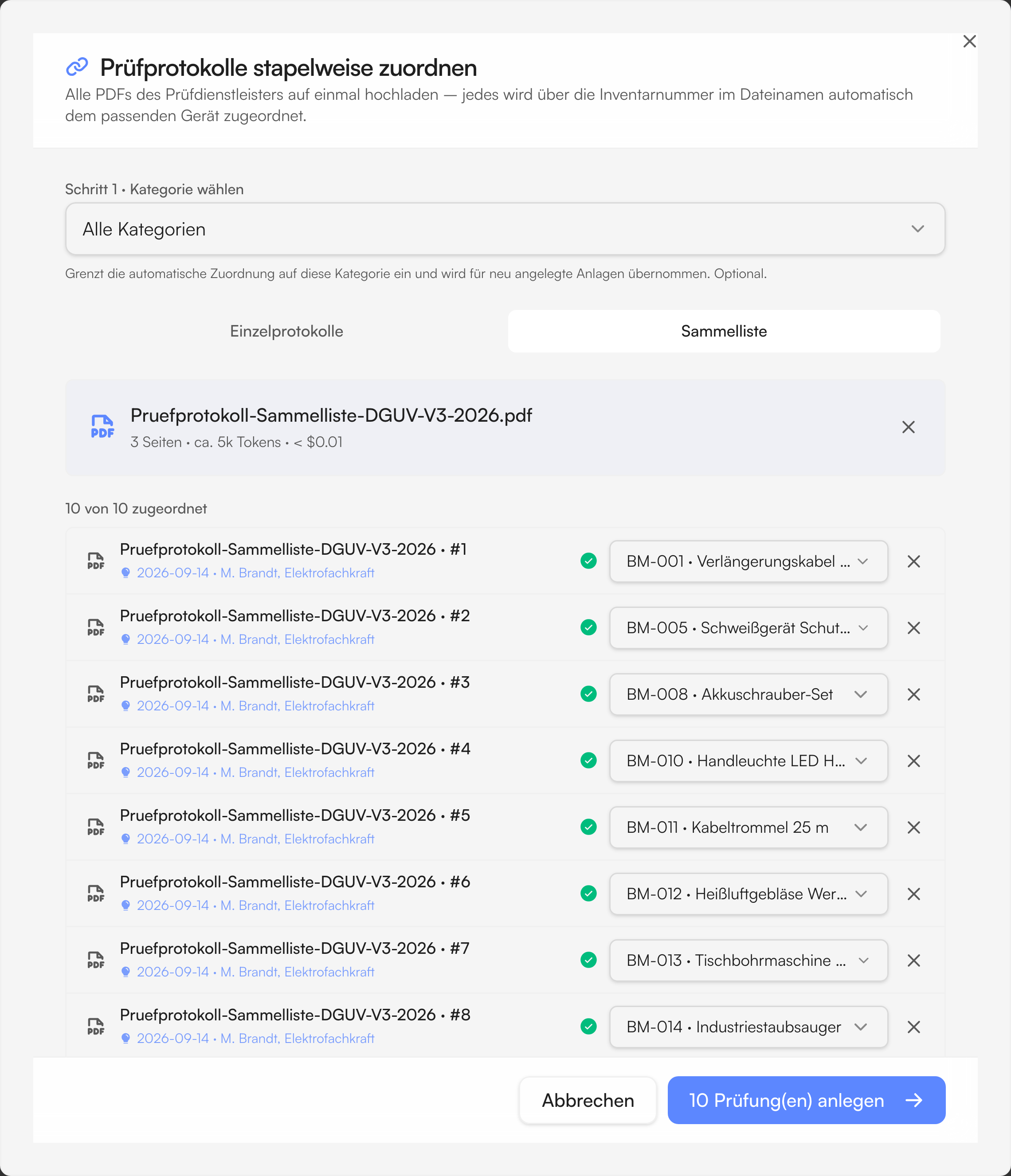The width and height of the screenshot is (1011, 1176).
Task: Remove row #5 assignment
Action: [x=913, y=827]
